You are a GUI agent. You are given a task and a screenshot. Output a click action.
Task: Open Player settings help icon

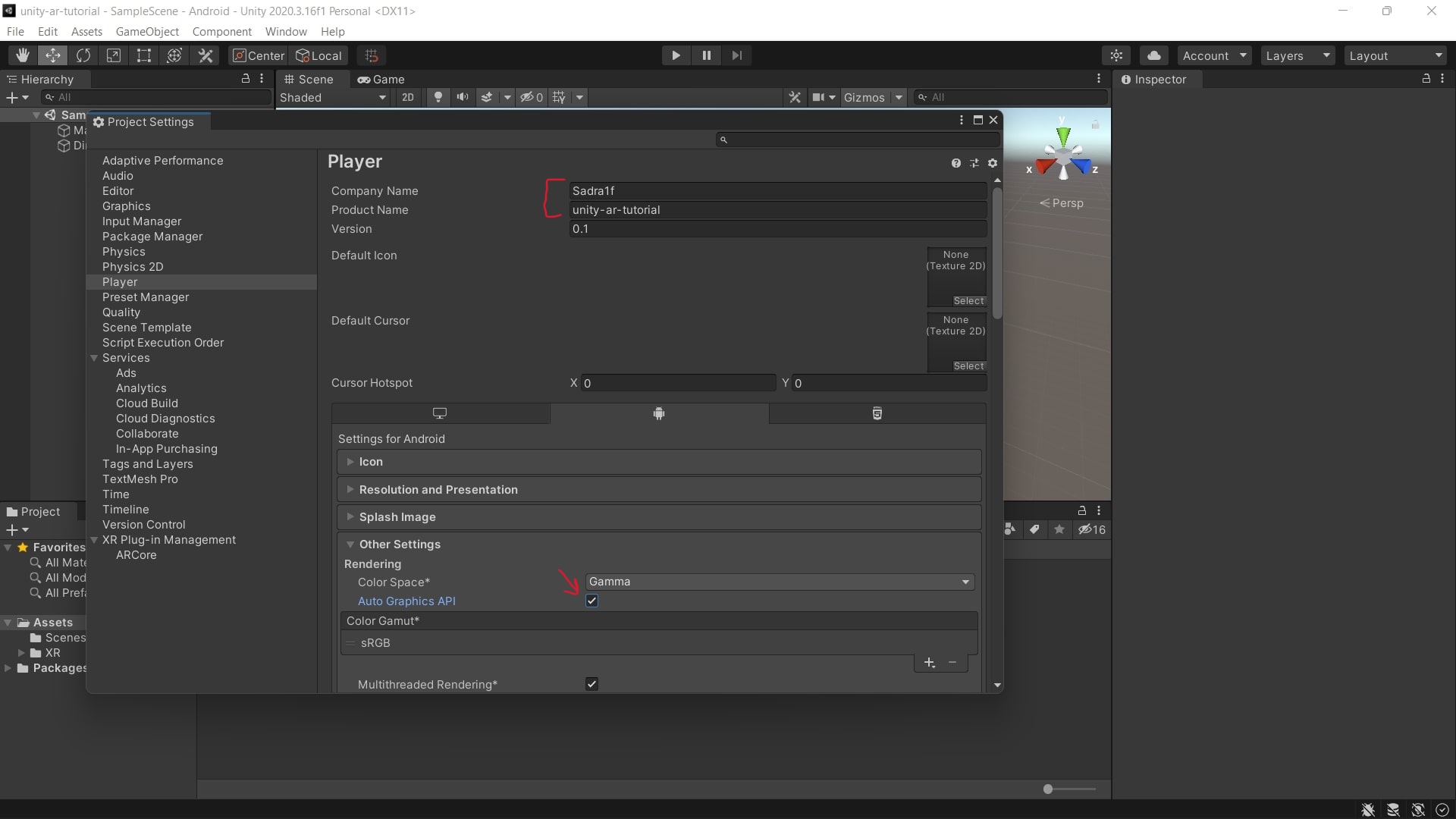tap(956, 163)
